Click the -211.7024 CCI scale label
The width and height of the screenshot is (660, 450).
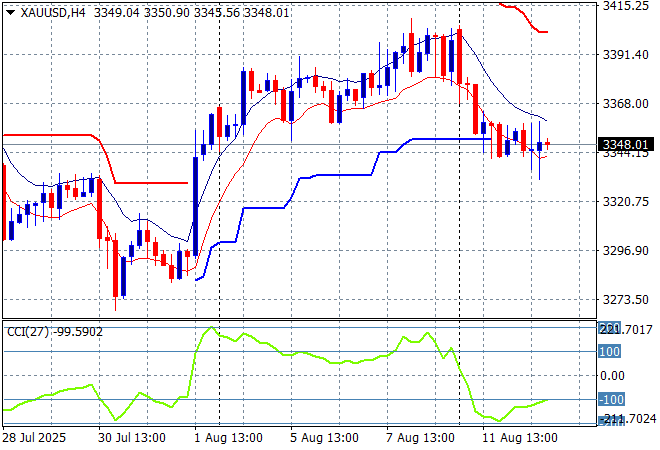coord(627,419)
